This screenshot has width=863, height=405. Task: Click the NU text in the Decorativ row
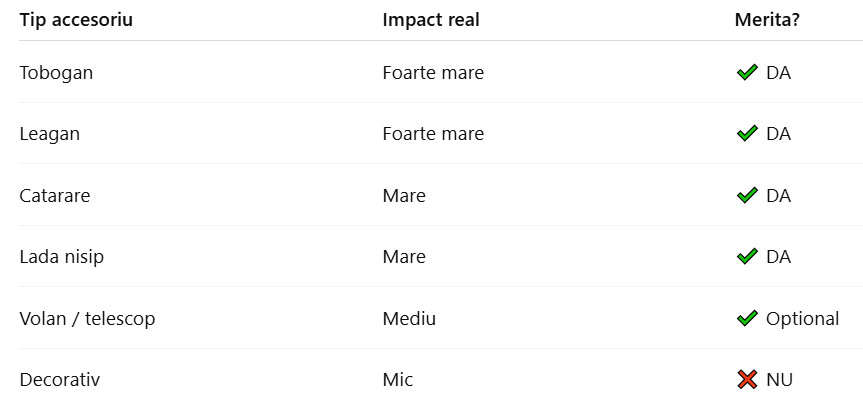coord(780,380)
